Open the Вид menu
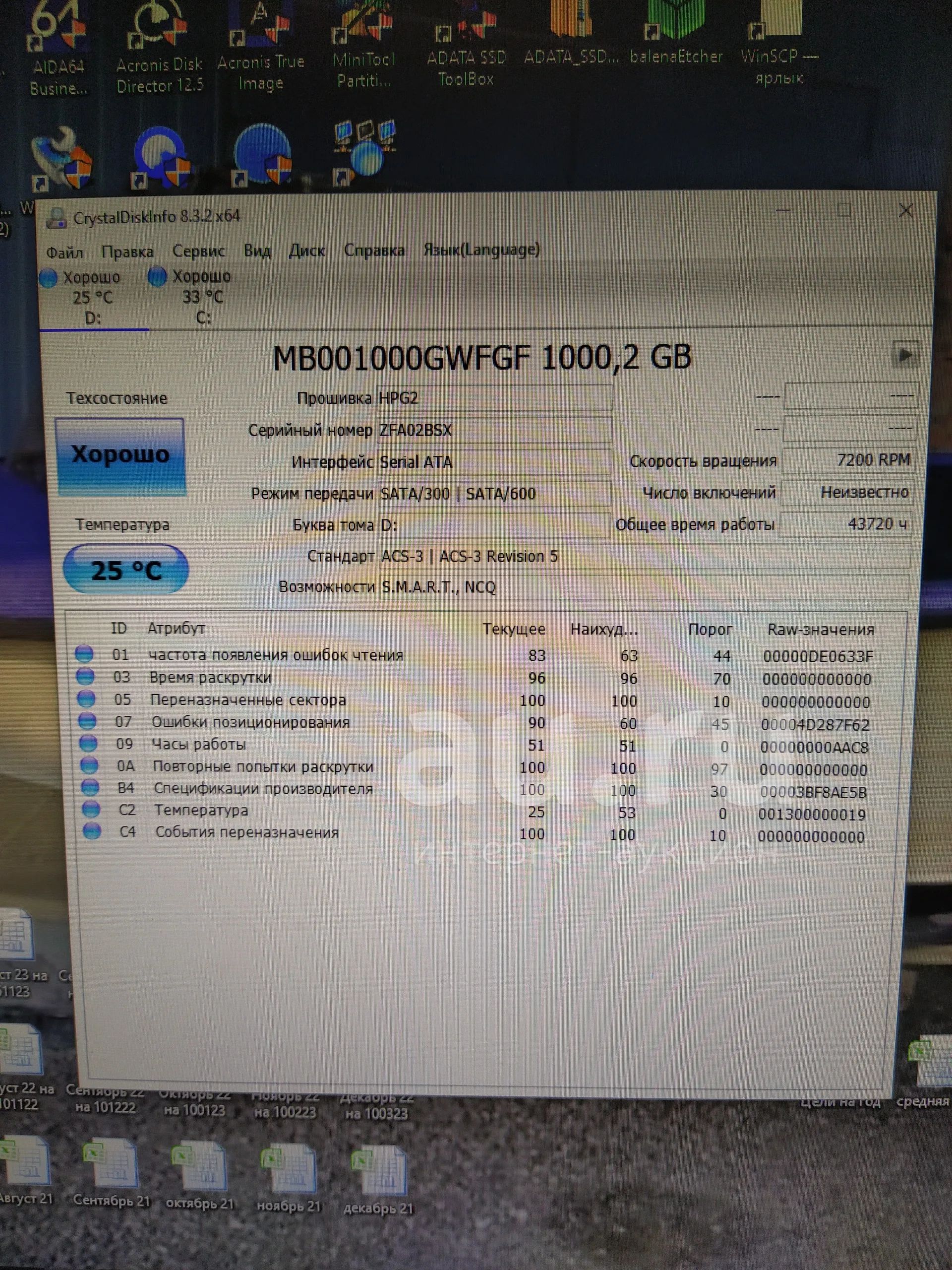Viewport: 952px width, 1270px height. 257,251
